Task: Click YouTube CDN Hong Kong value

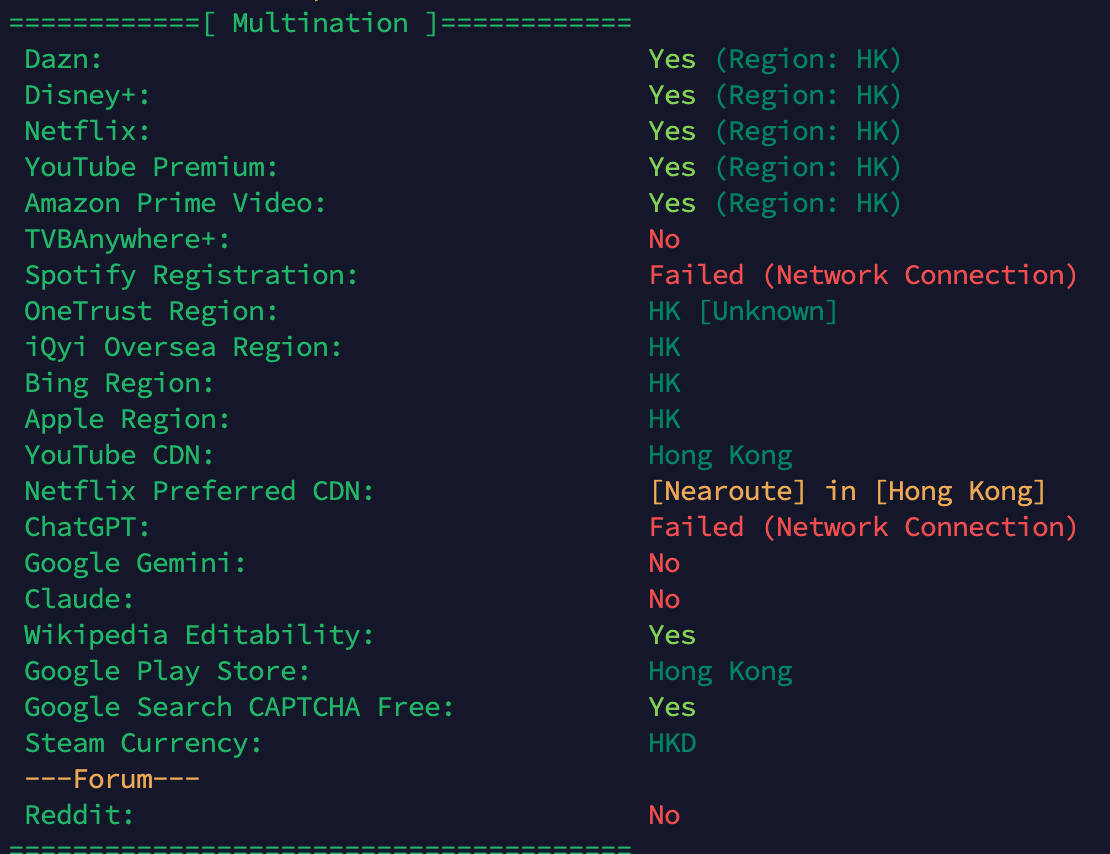Action: tap(721, 456)
